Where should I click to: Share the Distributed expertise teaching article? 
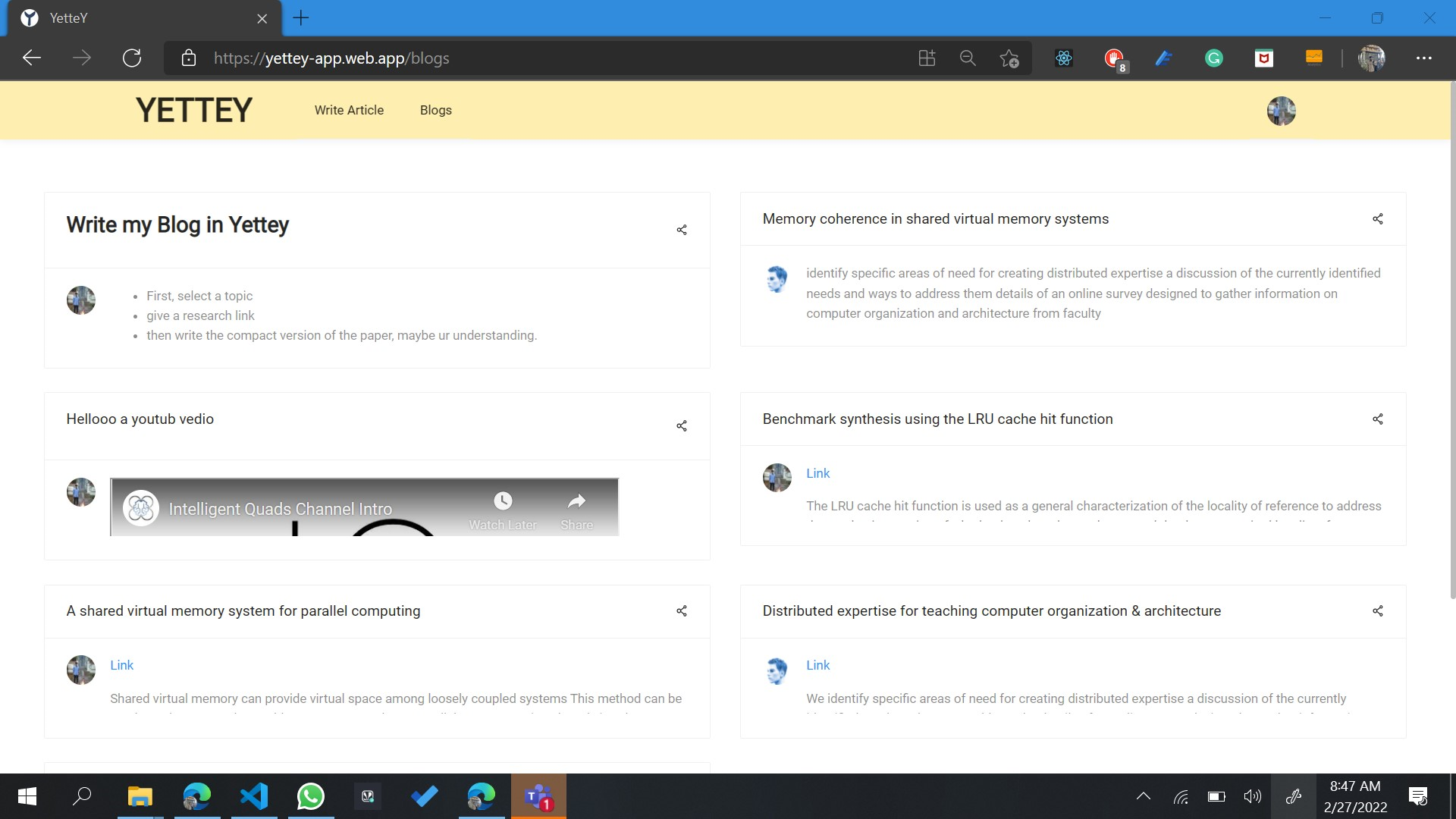(1378, 611)
